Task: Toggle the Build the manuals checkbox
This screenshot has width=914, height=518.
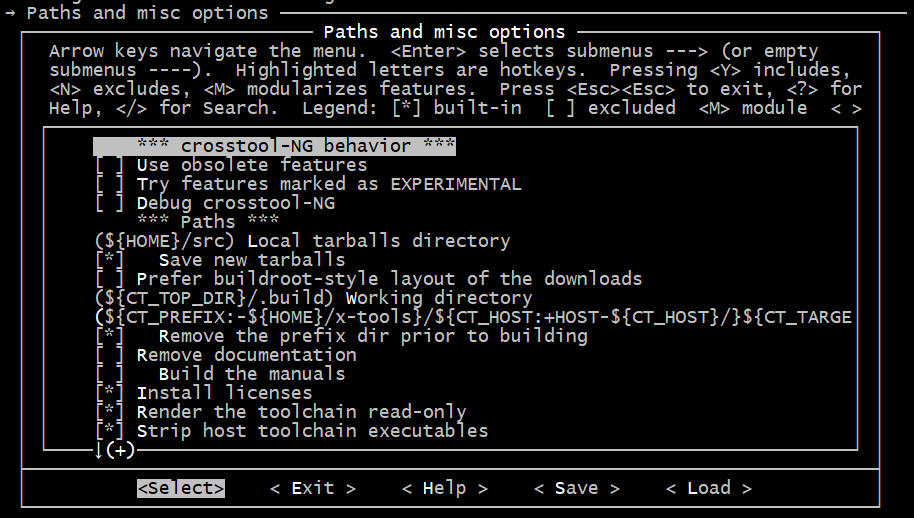Action: pos(110,374)
